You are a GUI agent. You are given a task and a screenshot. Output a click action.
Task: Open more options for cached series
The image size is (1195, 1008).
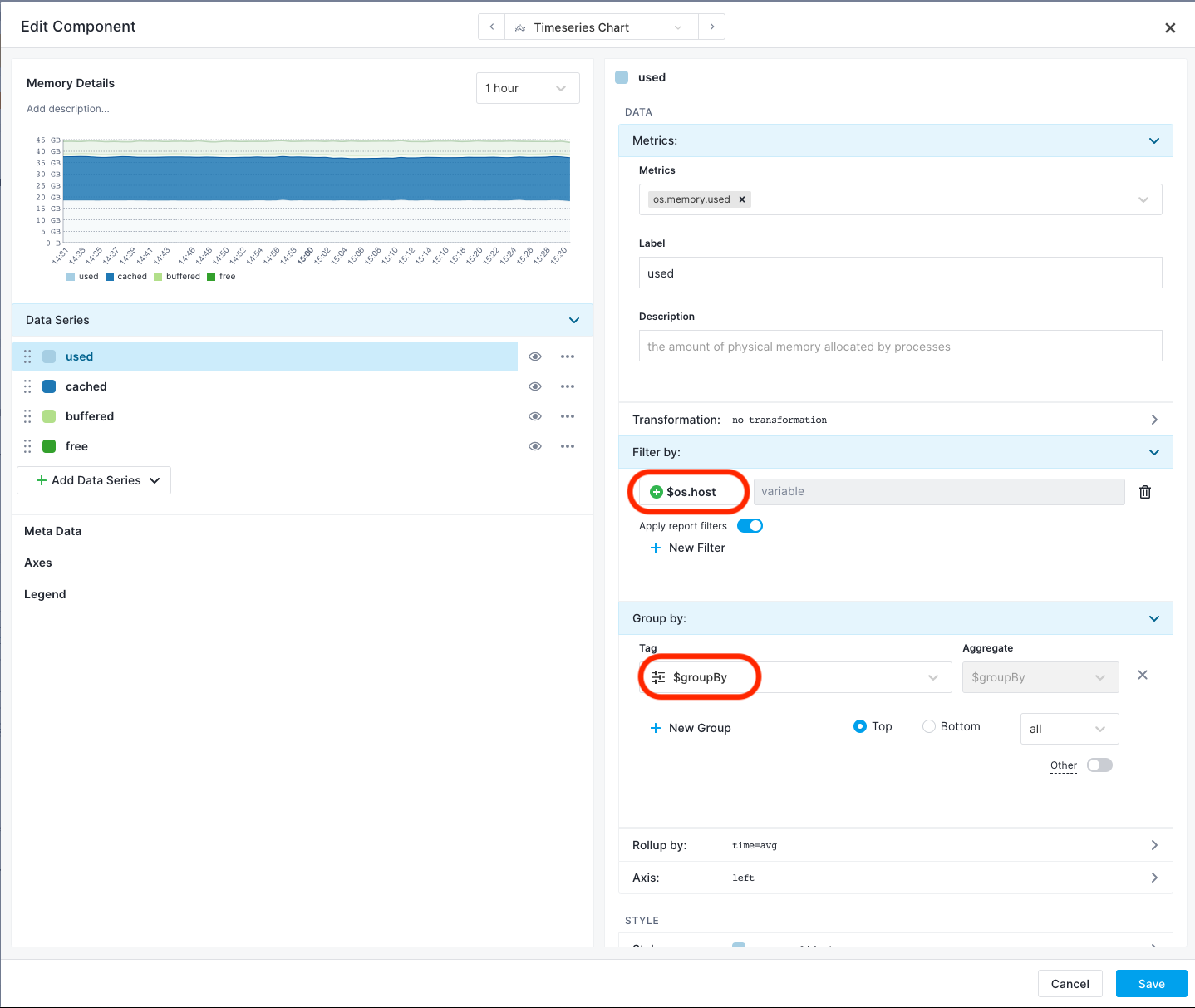tap(568, 386)
